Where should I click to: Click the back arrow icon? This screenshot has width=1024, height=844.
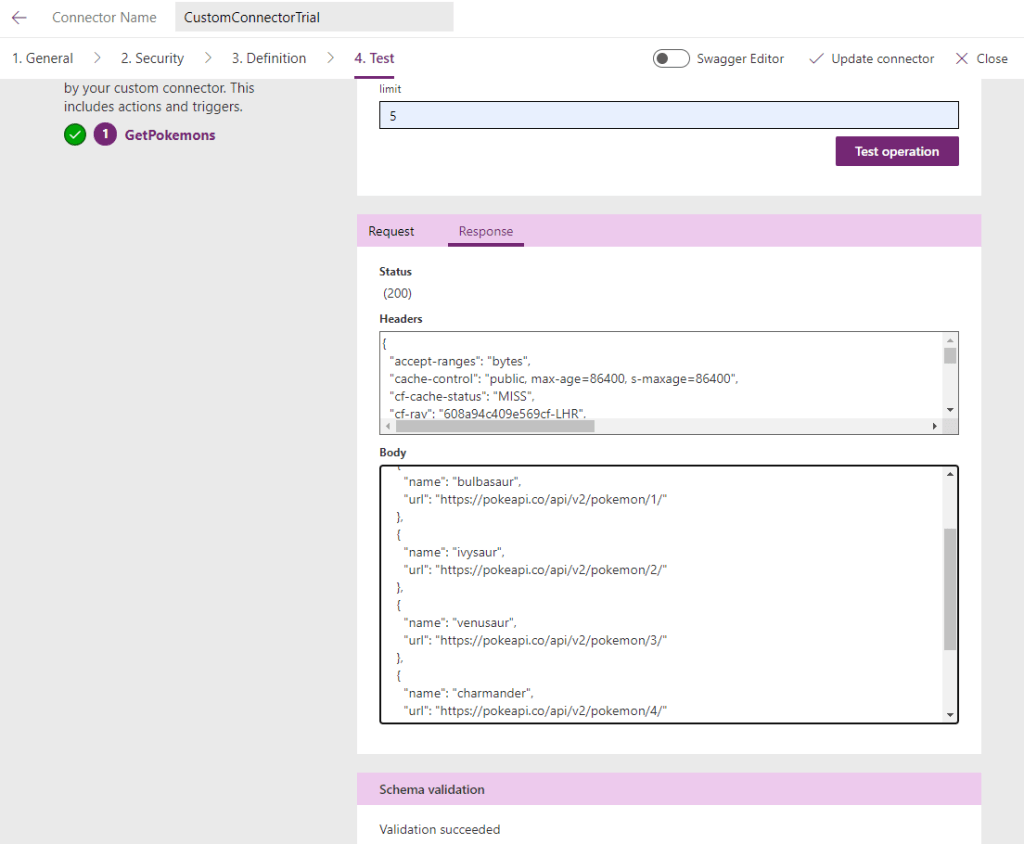[19, 17]
